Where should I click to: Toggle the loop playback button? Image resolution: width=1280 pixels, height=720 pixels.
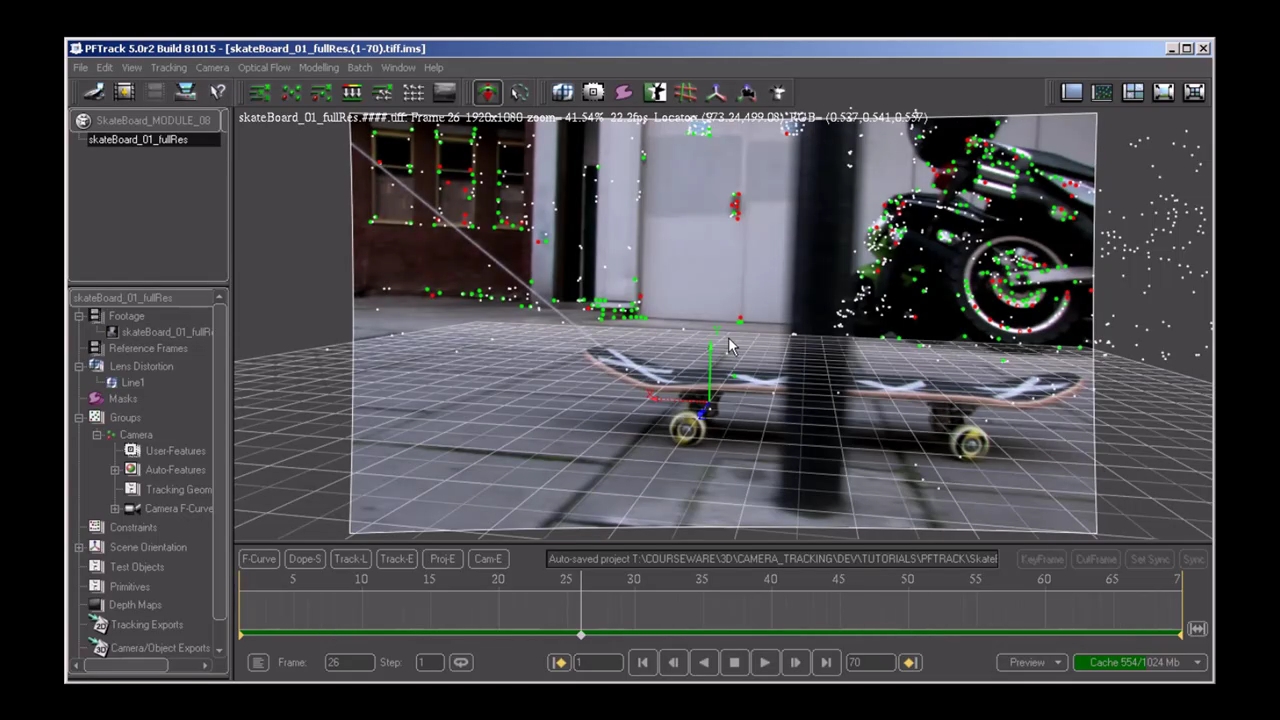point(460,662)
